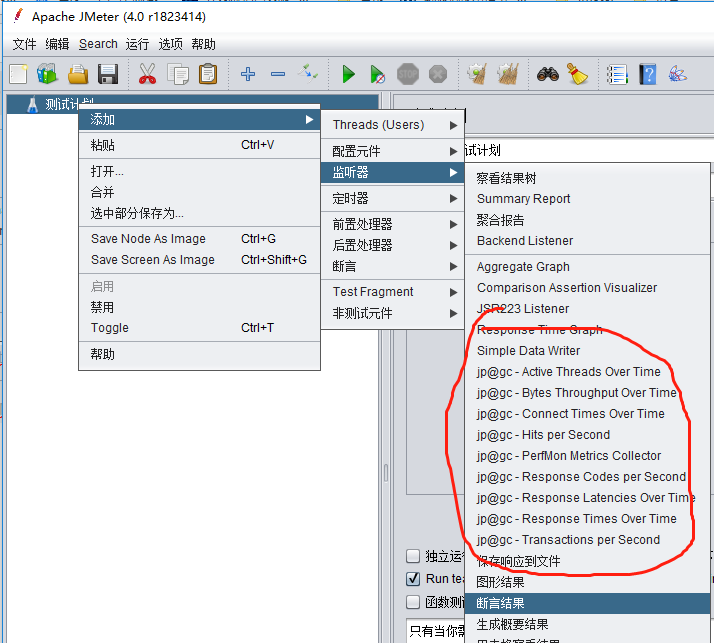Toggle the 独立运行 checkbox
The image size is (714, 643).
click(x=413, y=556)
